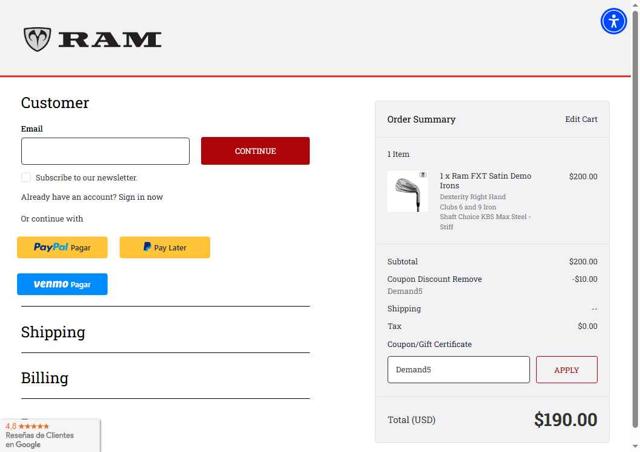Viewport: 640px width, 452px height.
Task: Click the Billing section heading
Action: pos(44,378)
